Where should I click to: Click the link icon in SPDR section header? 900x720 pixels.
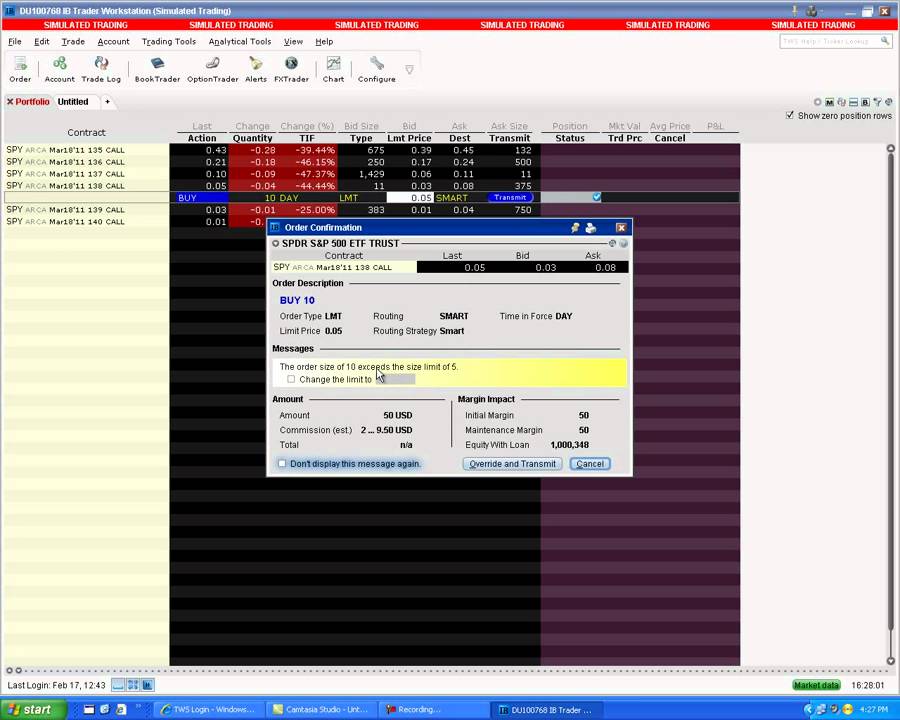(612, 243)
